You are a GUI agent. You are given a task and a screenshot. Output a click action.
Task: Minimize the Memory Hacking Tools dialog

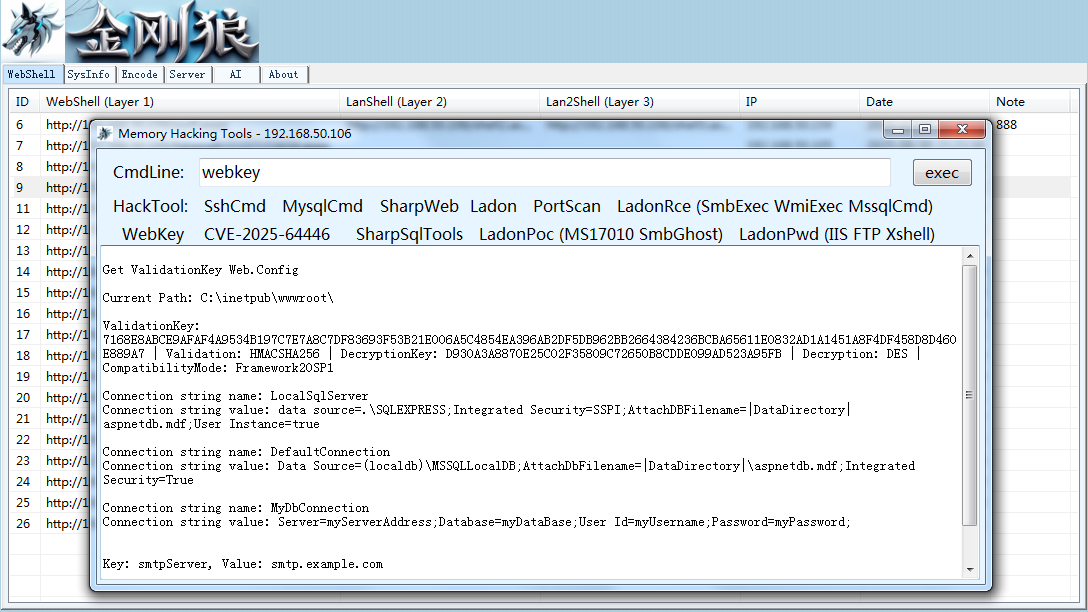898,130
